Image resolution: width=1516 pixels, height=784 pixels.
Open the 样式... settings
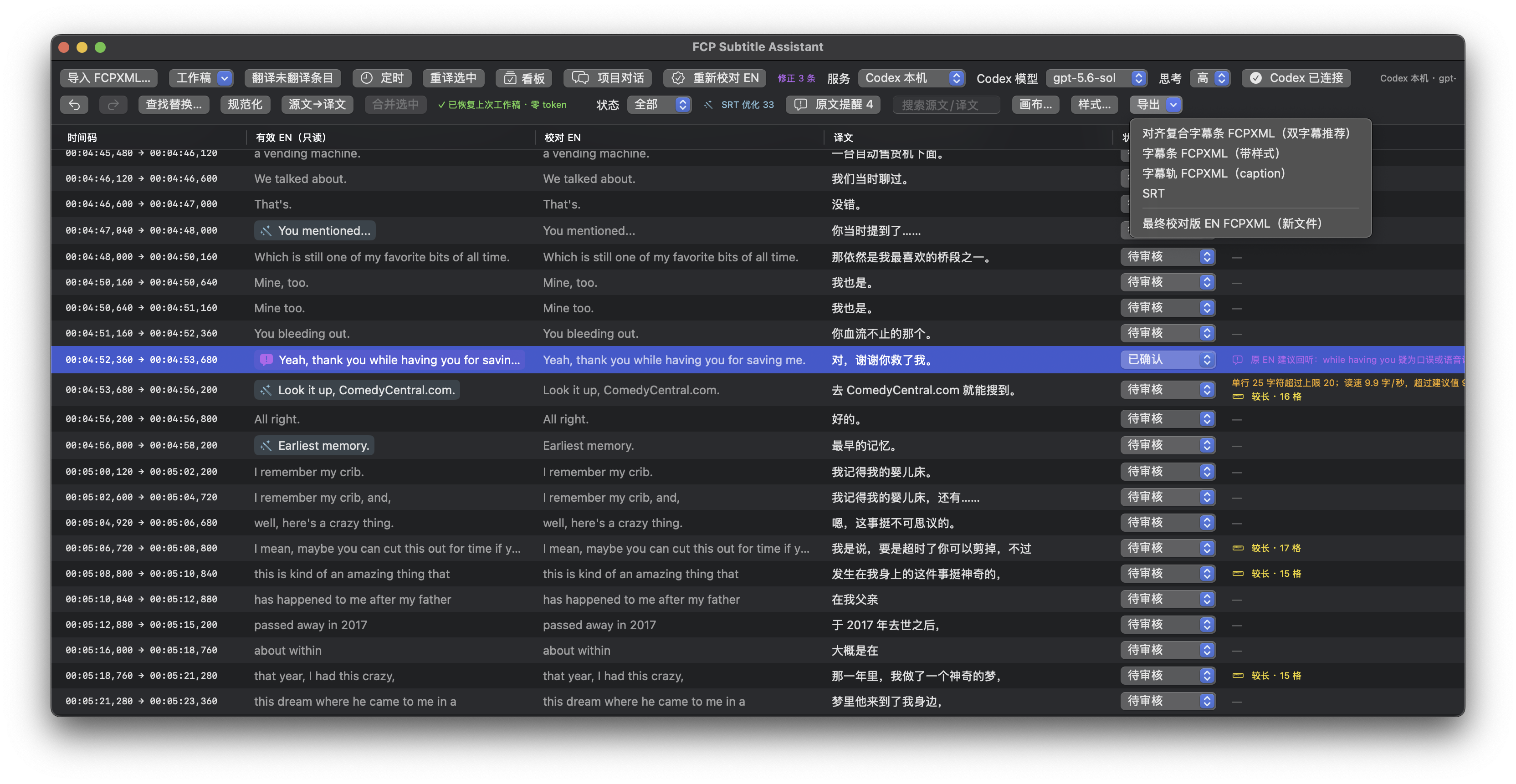click(x=1094, y=105)
